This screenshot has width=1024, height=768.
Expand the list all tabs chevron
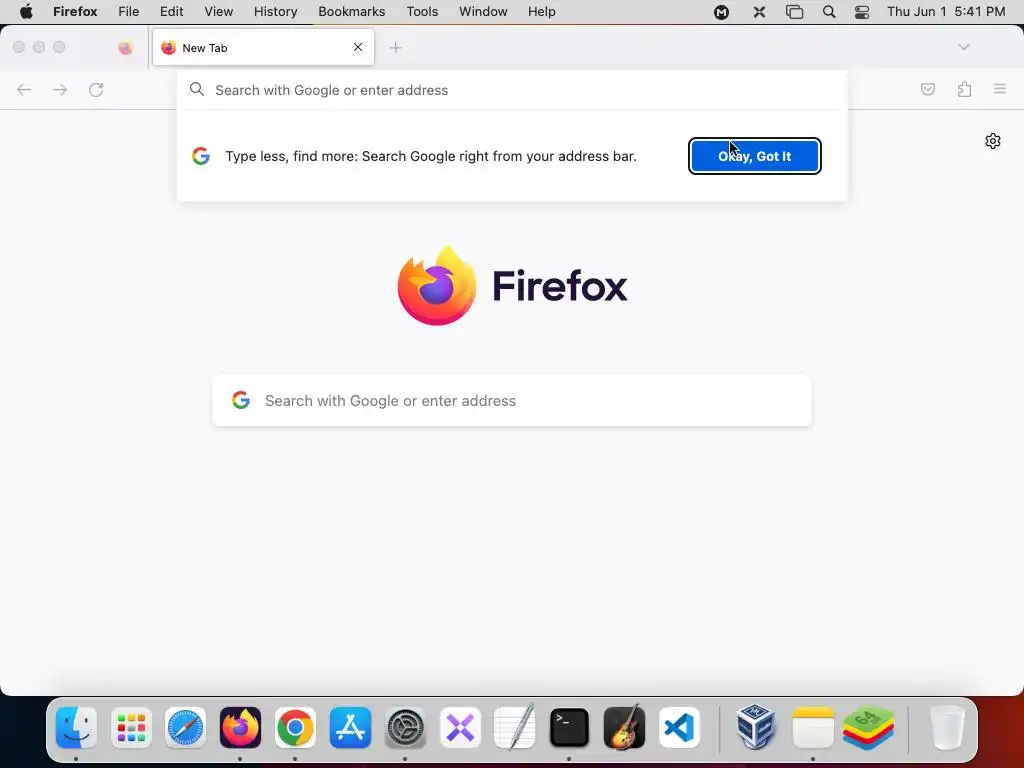pos(964,47)
